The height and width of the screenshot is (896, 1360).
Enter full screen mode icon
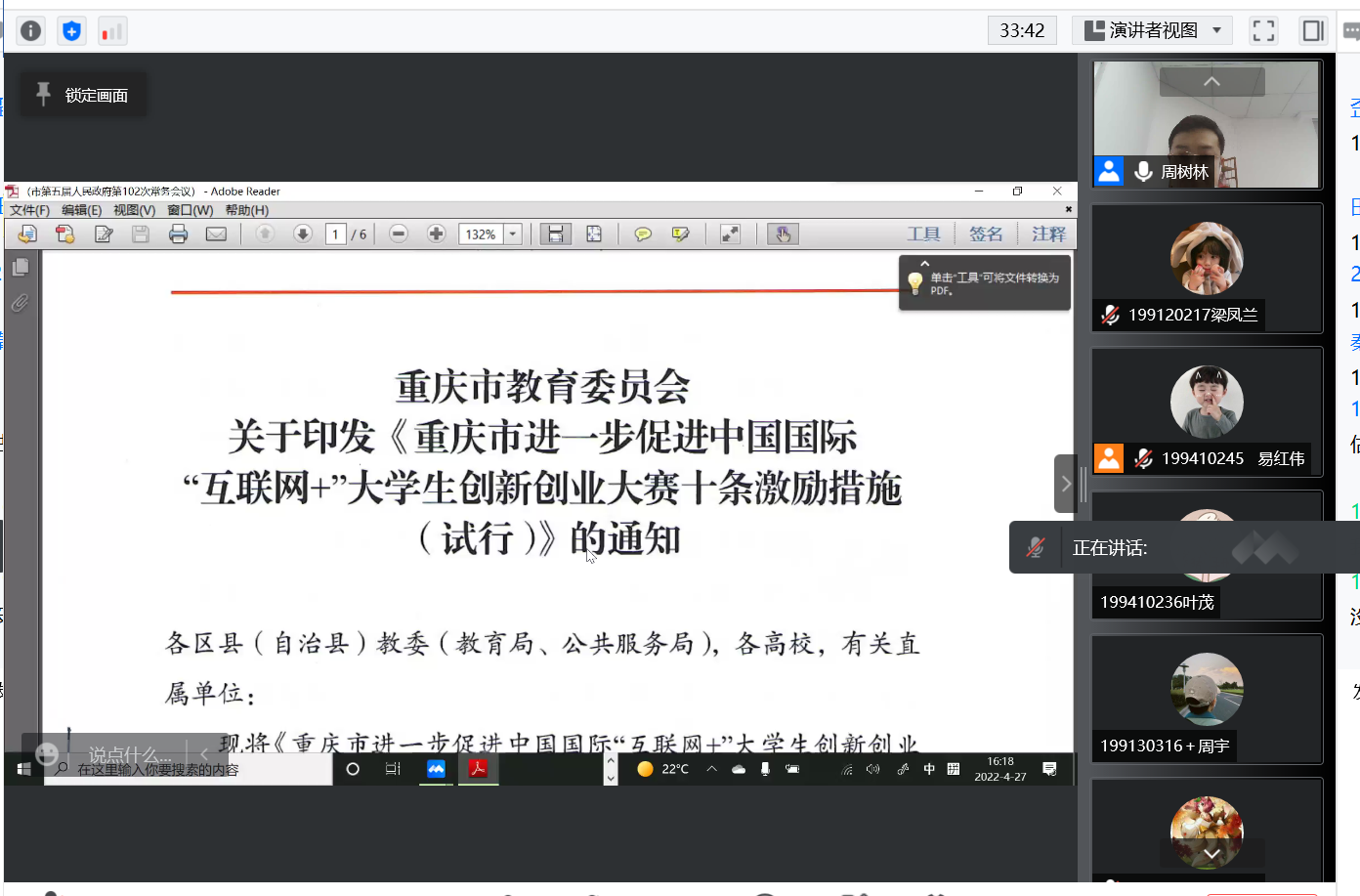coord(1263,30)
